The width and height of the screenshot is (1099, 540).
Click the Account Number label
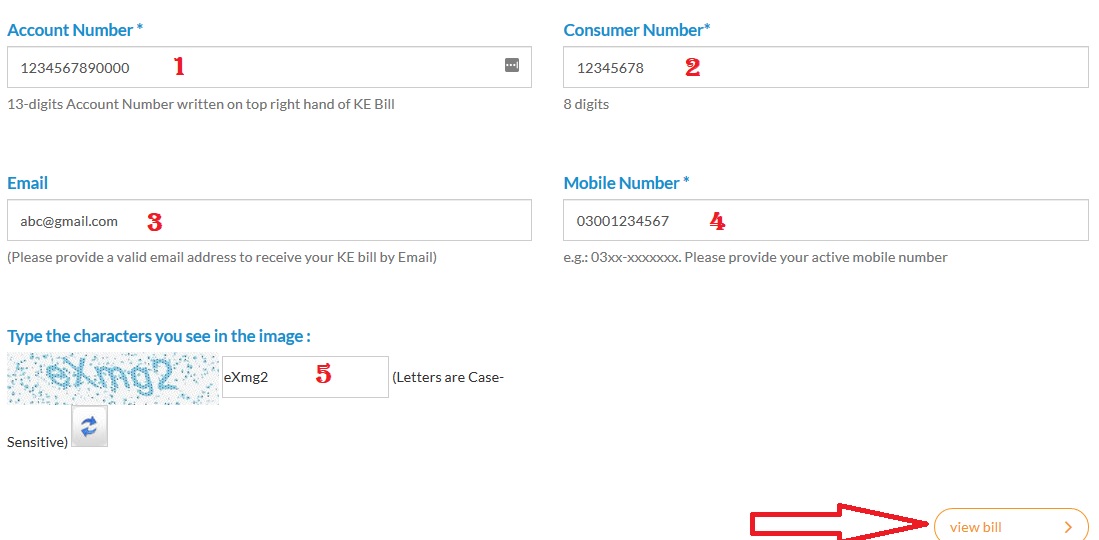click(74, 30)
